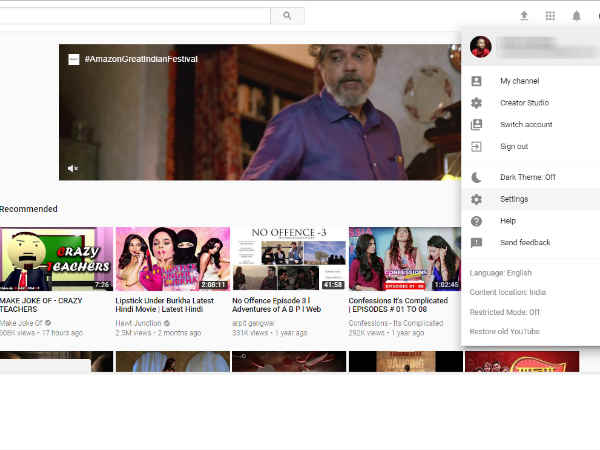Open the notifications bell
Viewport: 600px width, 450px height.
(576, 16)
